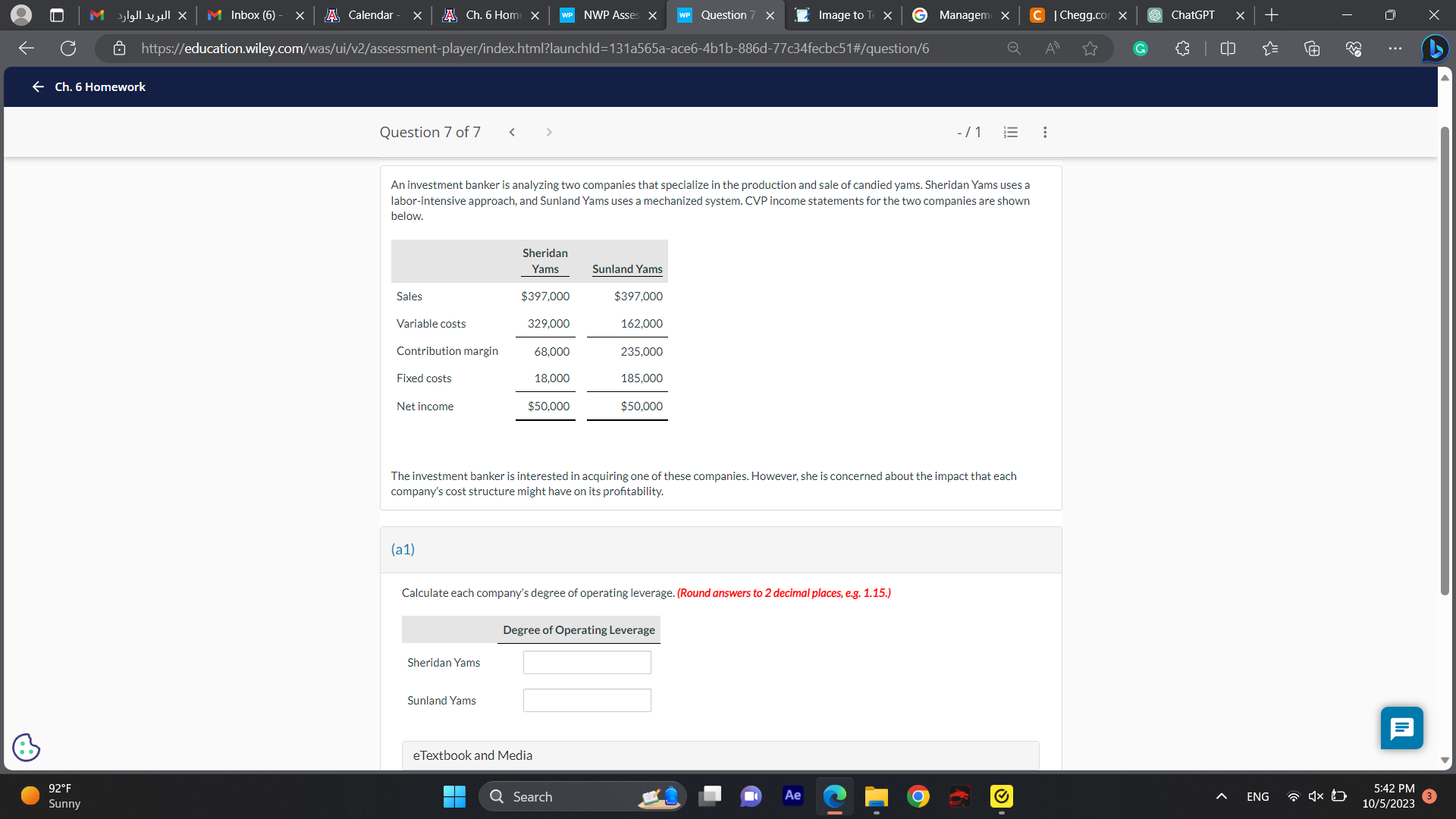Open Bing Copilot sidebar icon
This screenshot has width=1456, height=819.
coord(1434,49)
